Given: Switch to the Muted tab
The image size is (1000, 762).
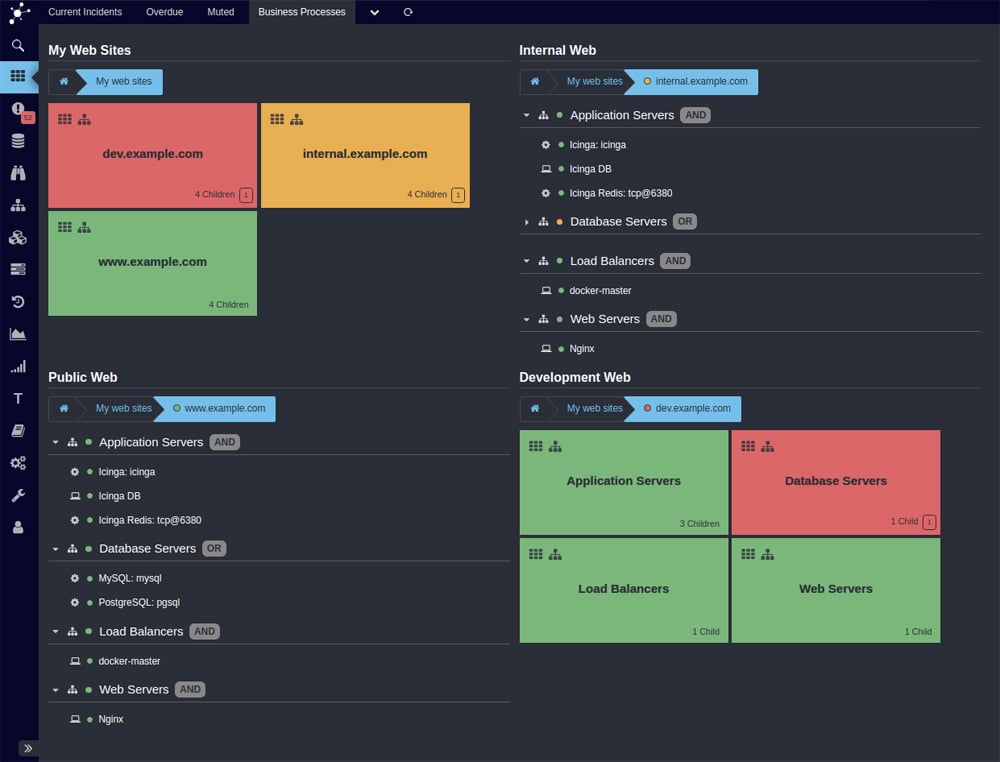Looking at the screenshot, I should [220, 12].
